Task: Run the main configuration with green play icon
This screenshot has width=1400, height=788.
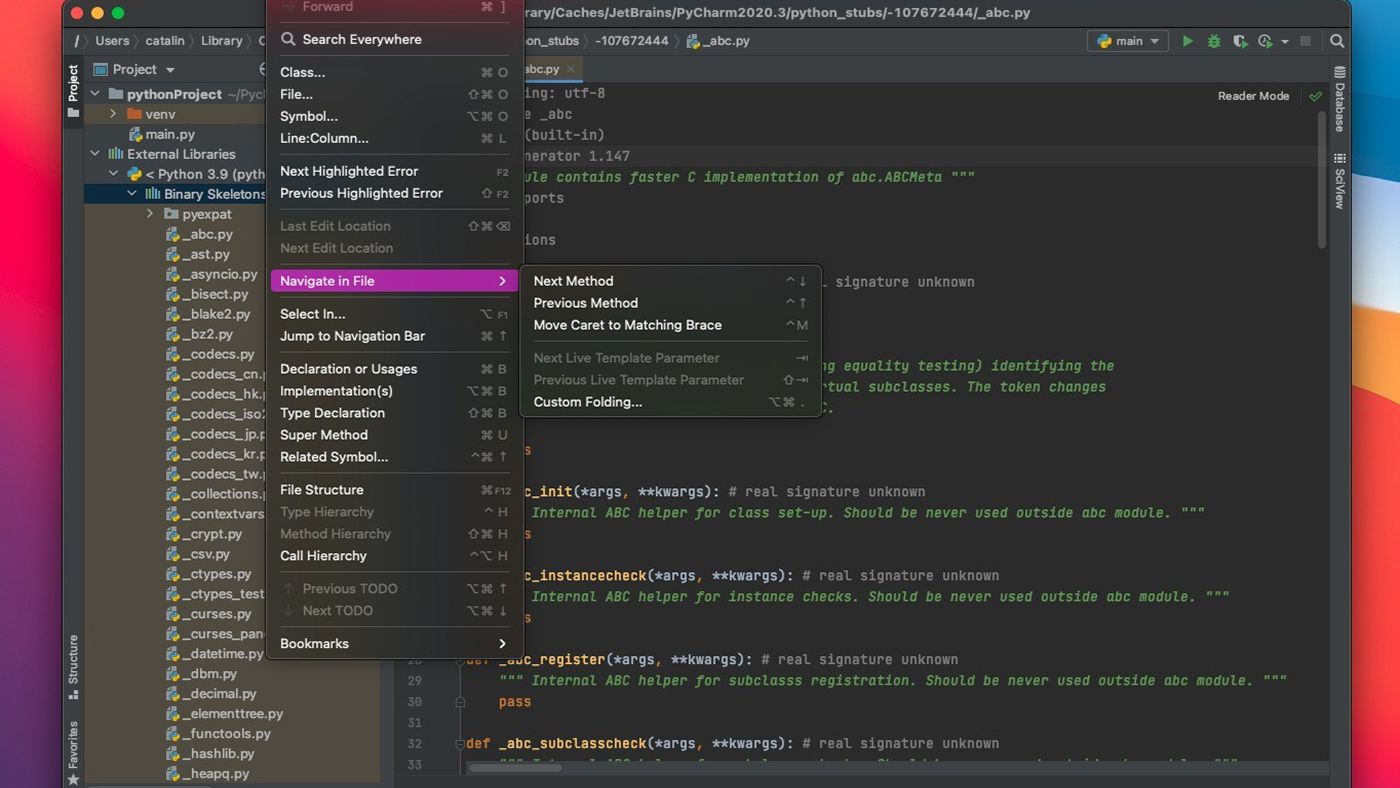Action: pyautogui.click(x=1187, y=41)
